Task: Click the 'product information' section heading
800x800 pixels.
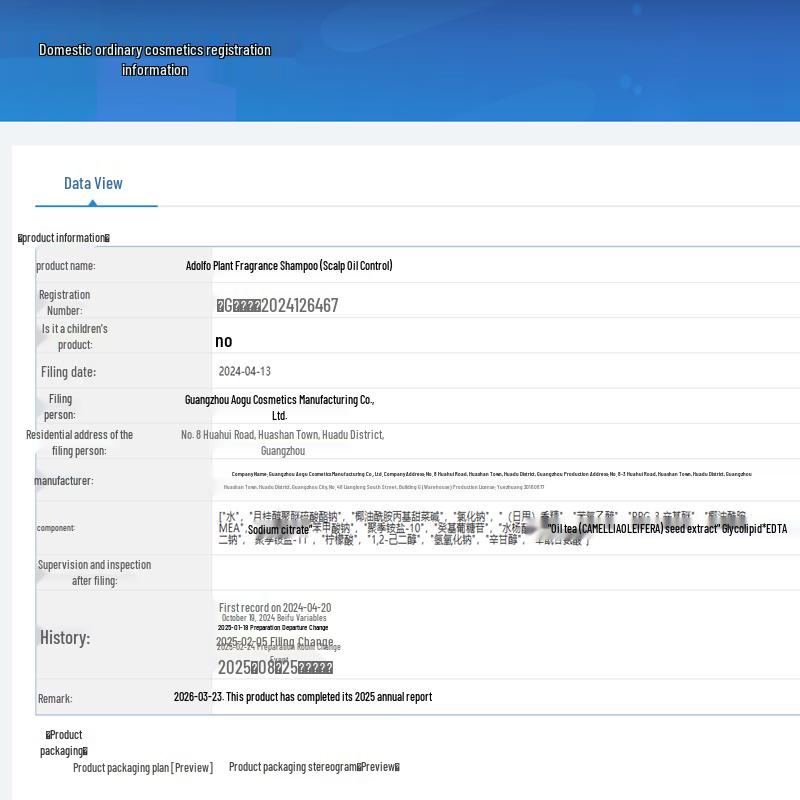Action: tap(64, 238)
